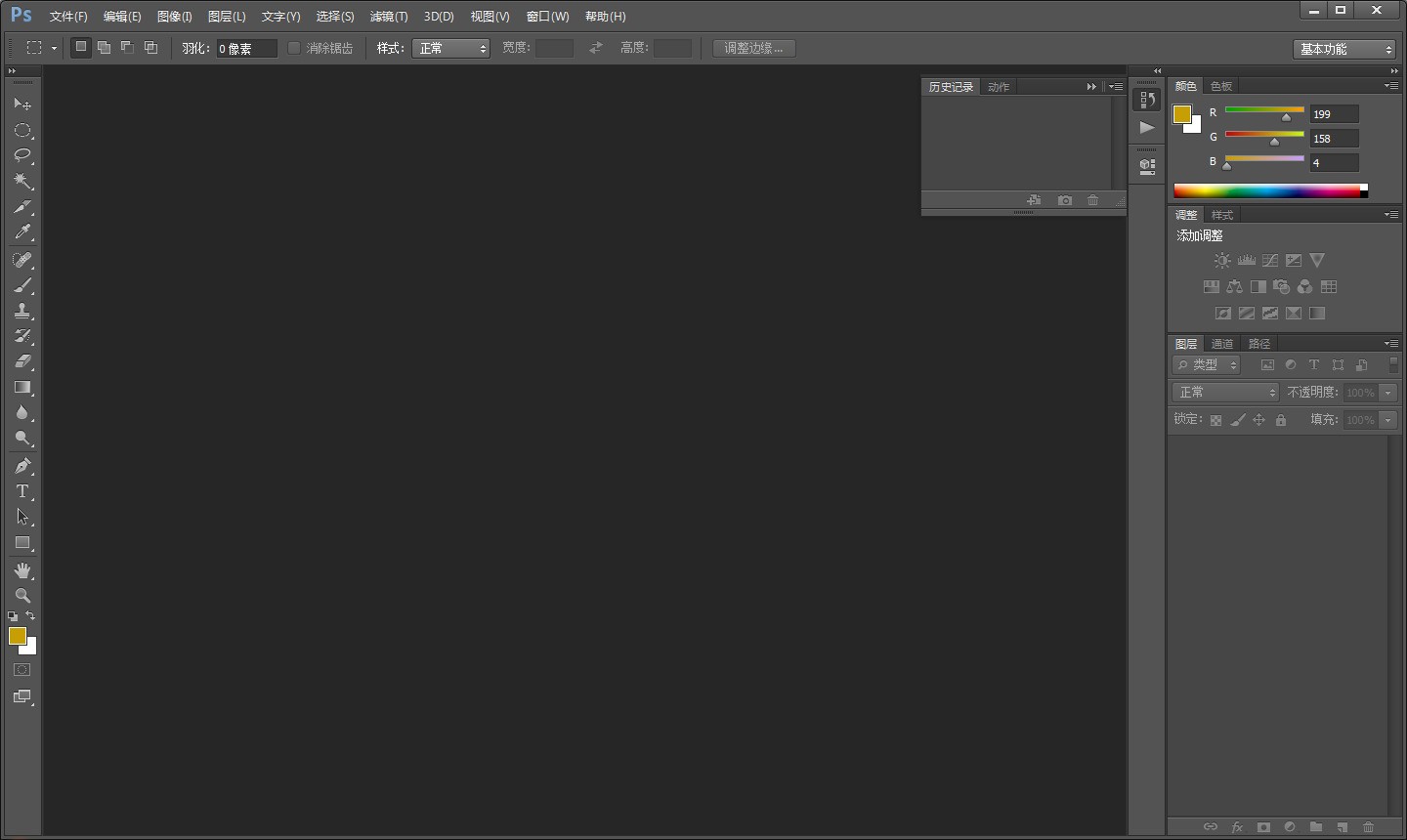Select the Elliptical Marquee tool
Image resolution: width=1407 pixels, height=840 pixels.
point(21,130)
